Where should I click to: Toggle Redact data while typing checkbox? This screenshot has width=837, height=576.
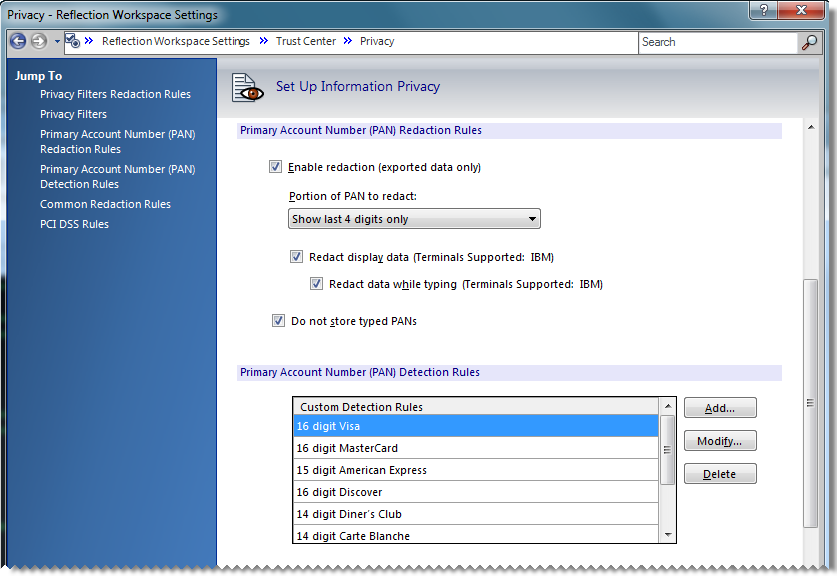(x=317, y=283)
